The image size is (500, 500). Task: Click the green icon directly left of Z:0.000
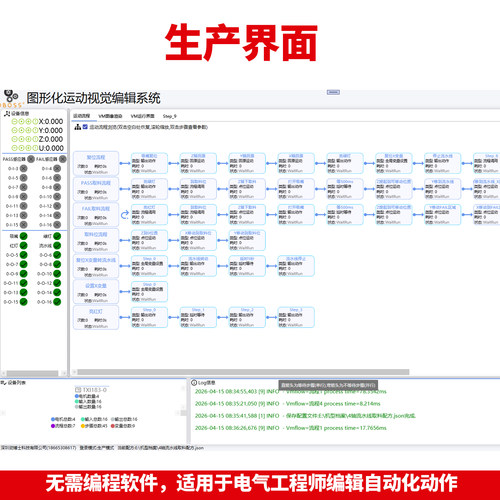[x=35, y=139]
